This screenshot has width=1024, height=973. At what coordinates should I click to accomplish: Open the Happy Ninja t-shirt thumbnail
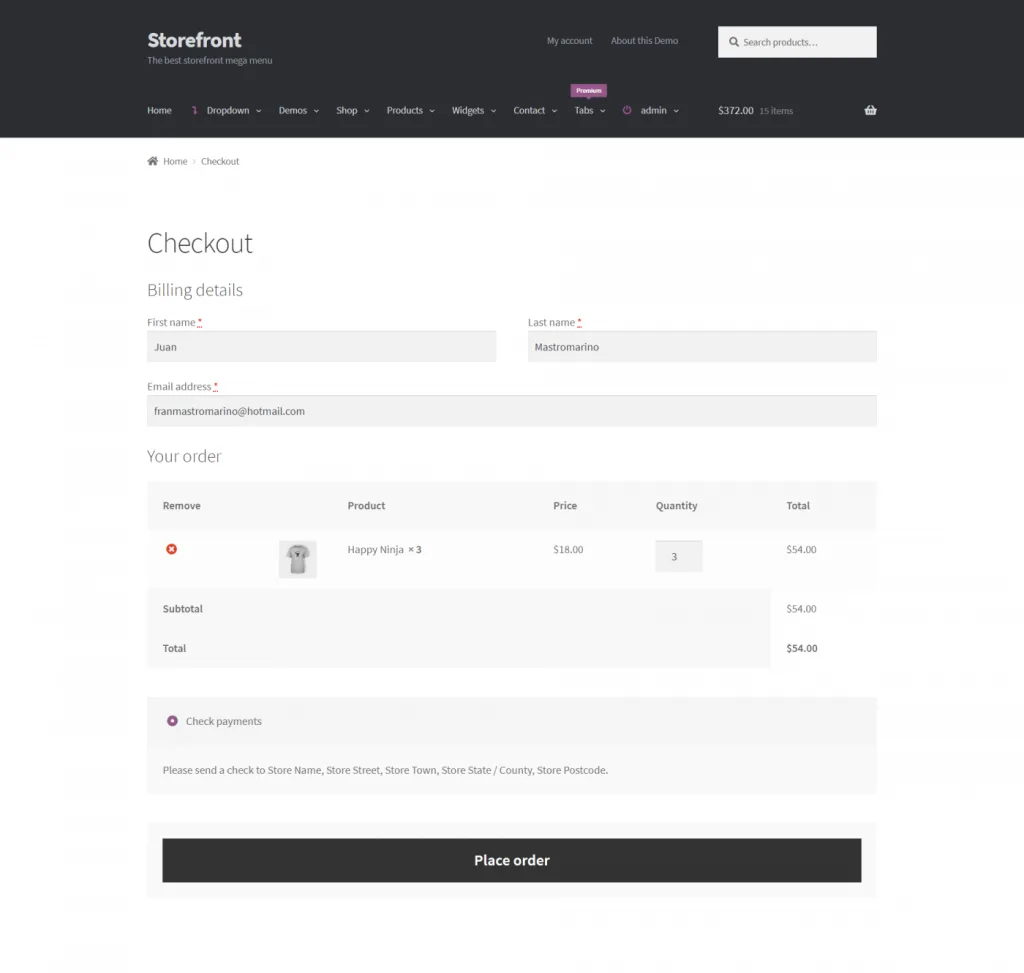(297, 559)
